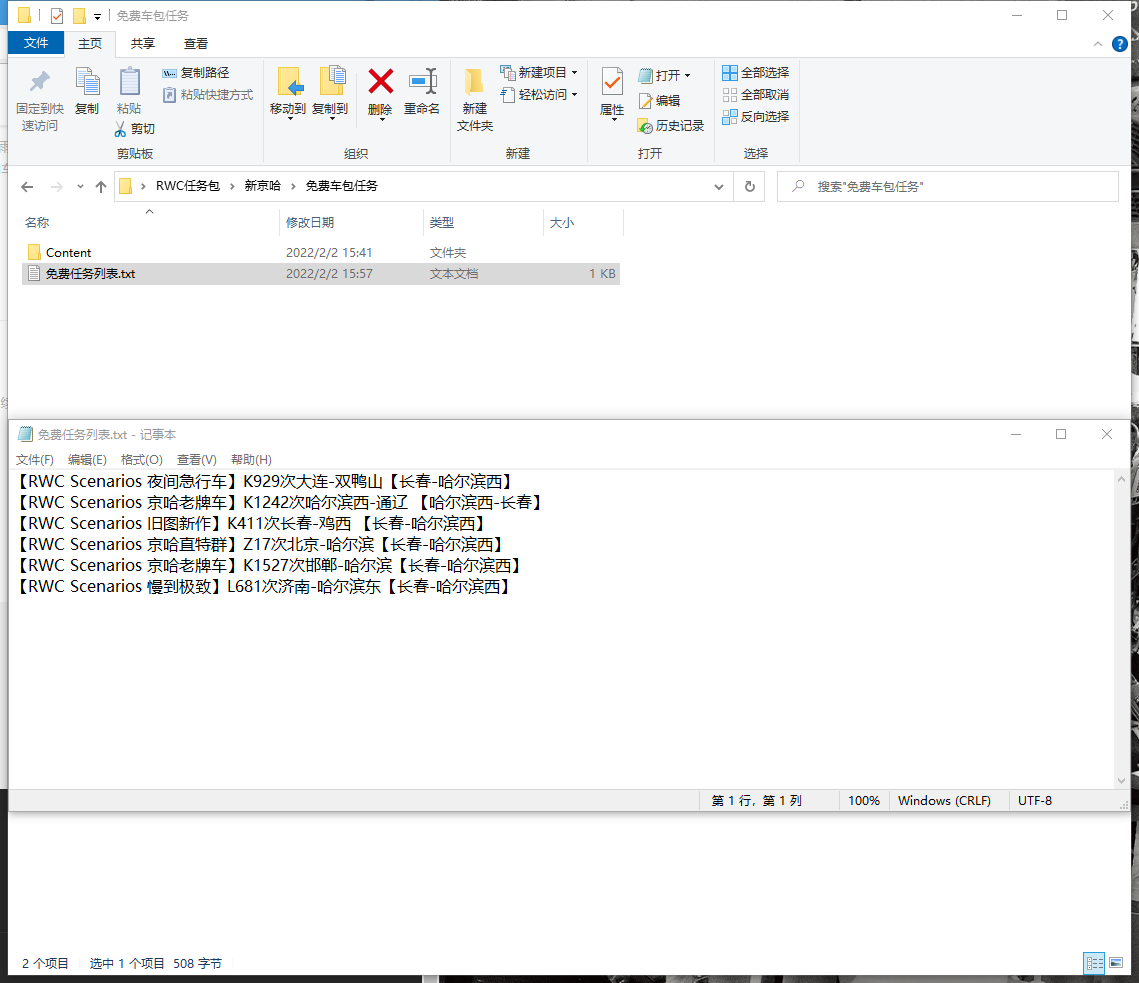
Task: Click RWC任务包 in the address breadcrumb
Action: point(187,186)
